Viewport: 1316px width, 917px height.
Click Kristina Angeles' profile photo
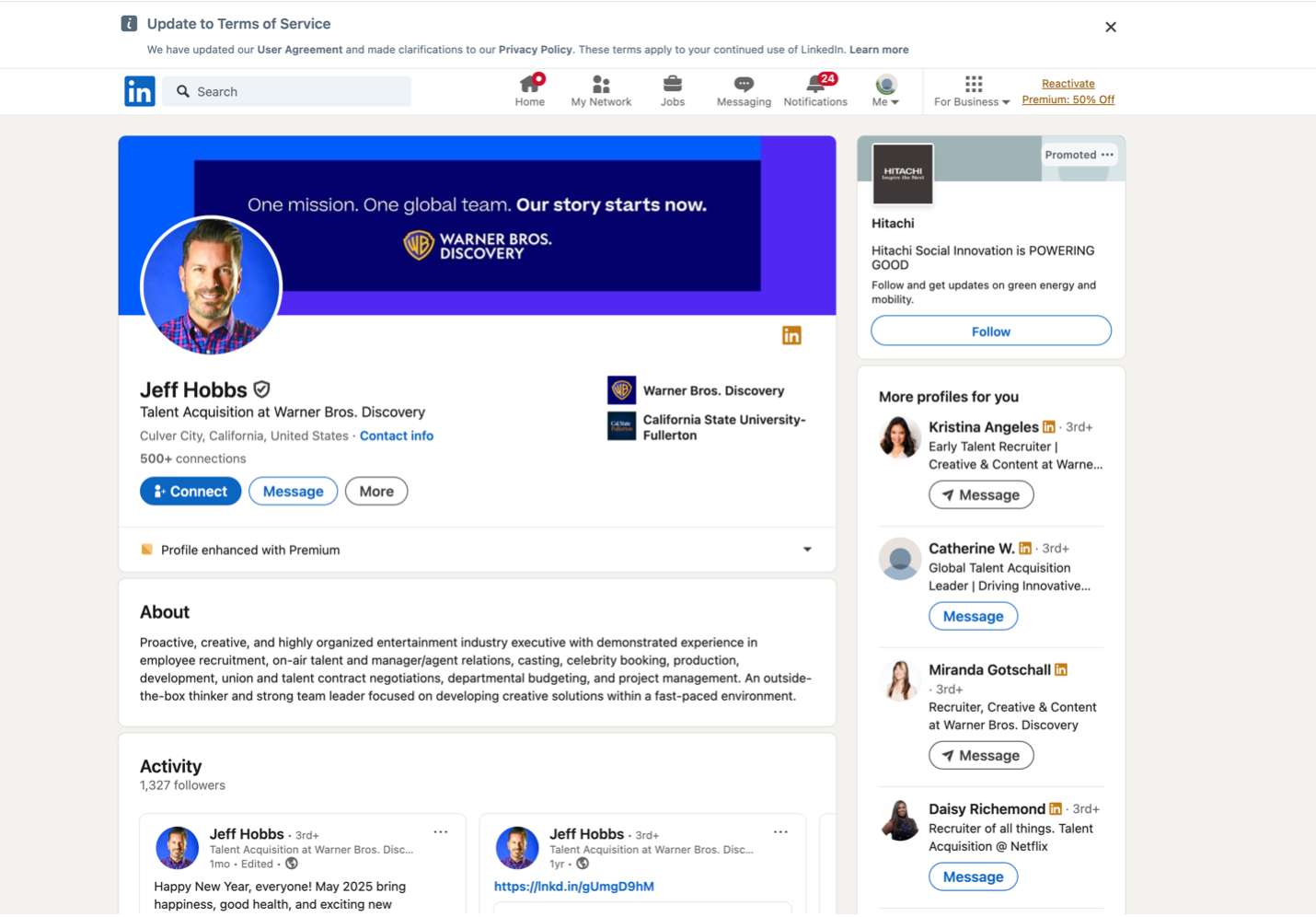pyautogui.click(x=900, y=437)
